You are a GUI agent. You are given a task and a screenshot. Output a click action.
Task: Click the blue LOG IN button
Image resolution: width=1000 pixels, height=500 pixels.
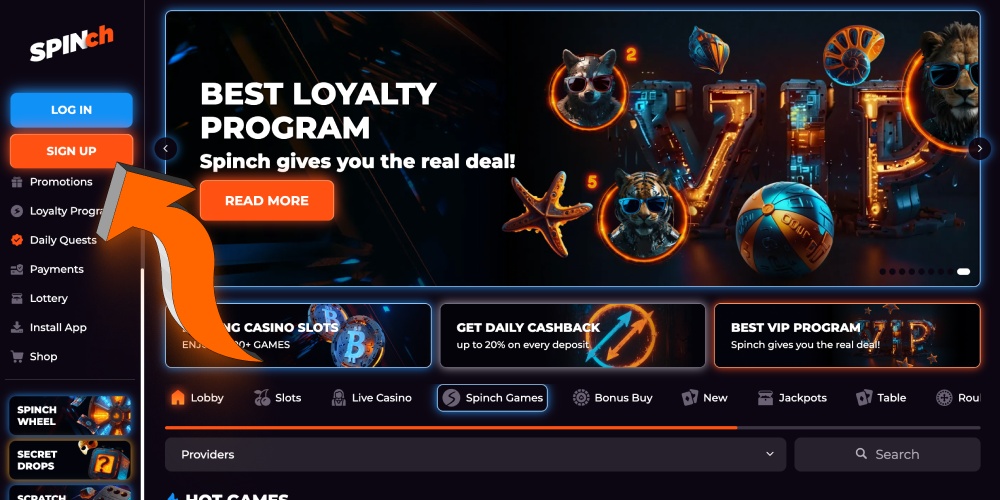71,110
